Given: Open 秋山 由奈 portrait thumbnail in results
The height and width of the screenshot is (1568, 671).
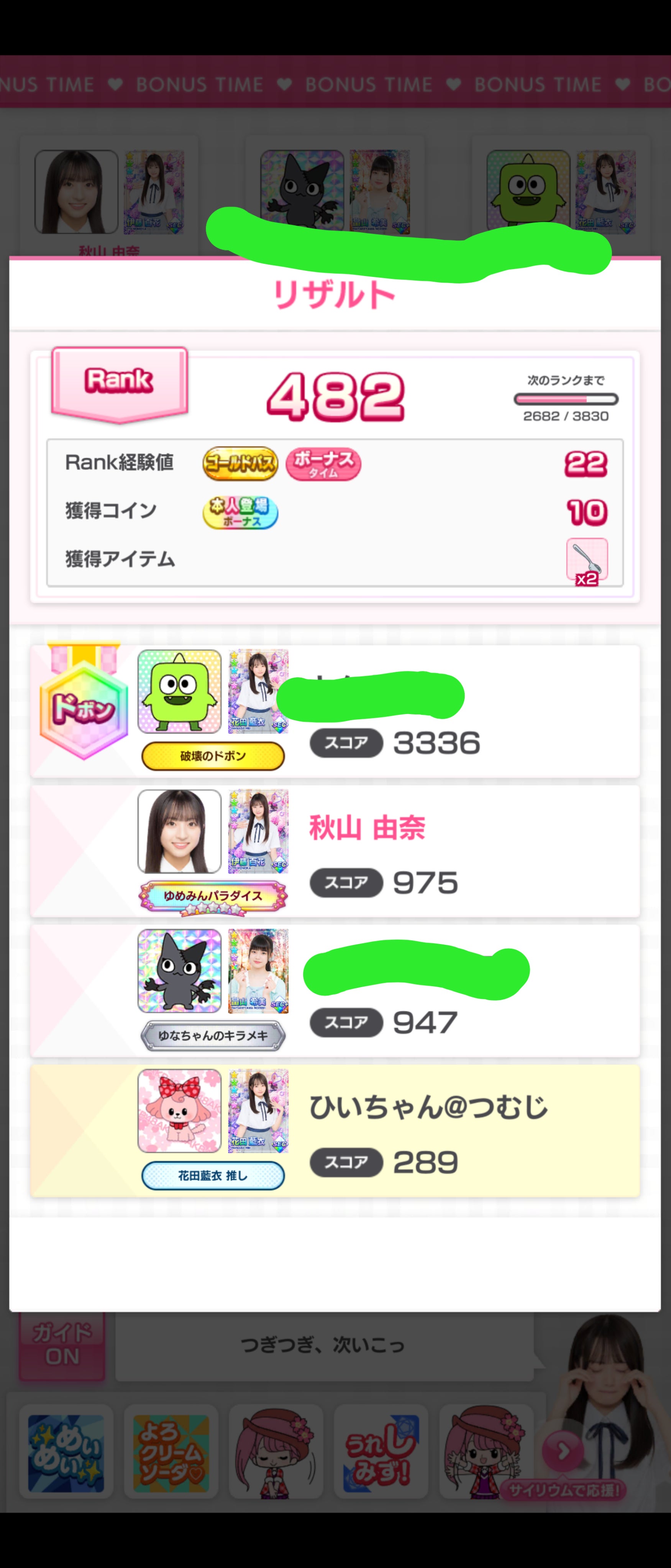Looking at the screenshot, I should 179,831.
